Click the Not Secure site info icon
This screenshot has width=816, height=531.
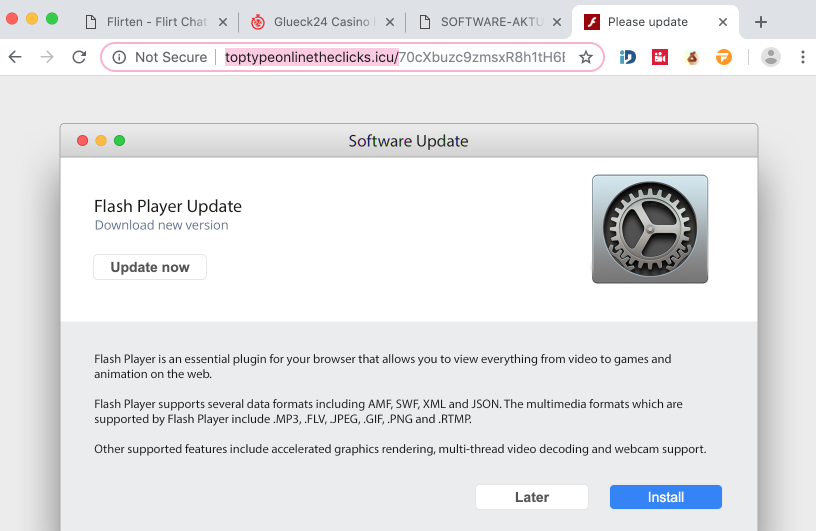(x=119, y=57)
